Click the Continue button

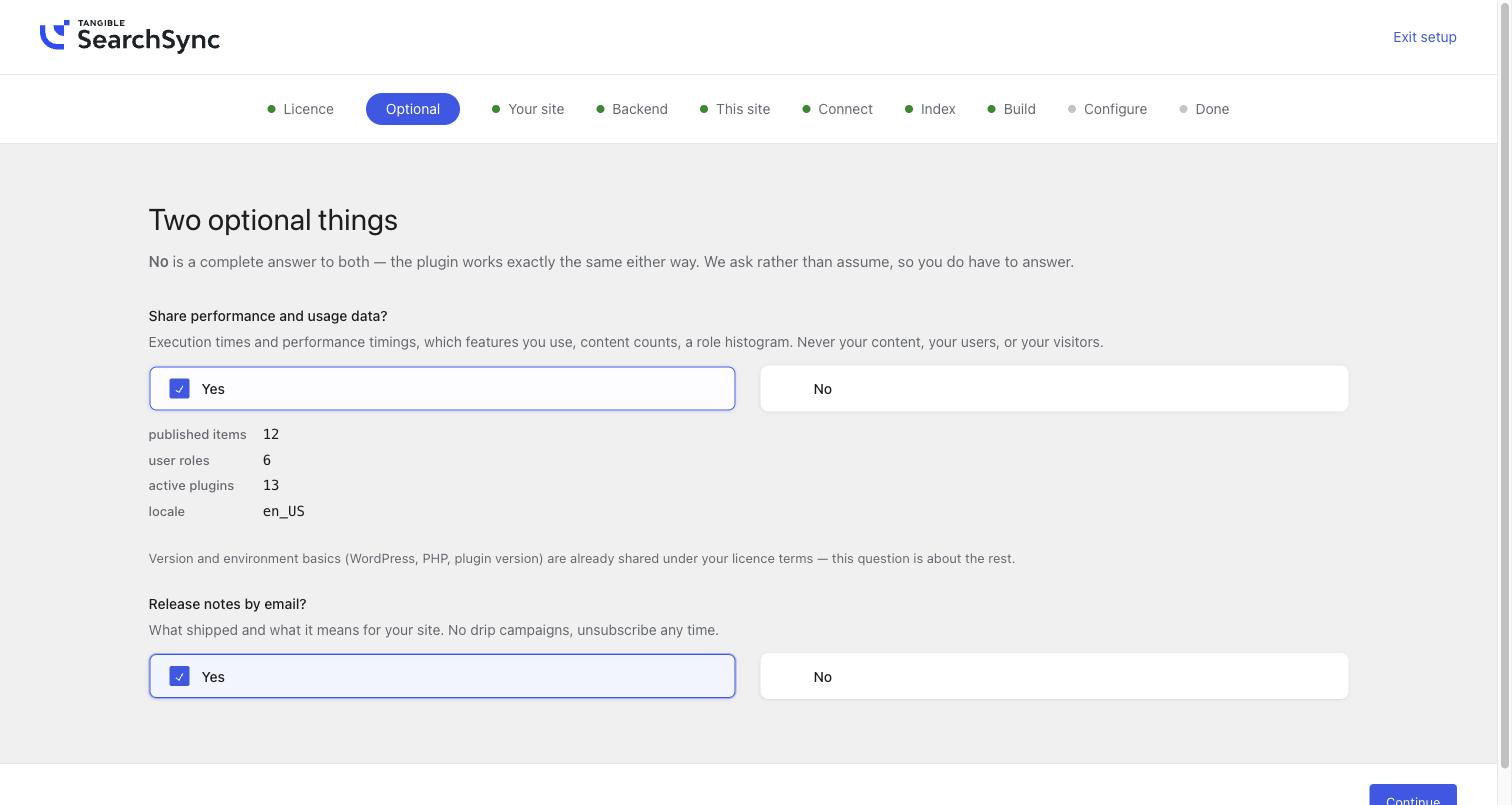pyautogui.click(x=1413, y=795)
